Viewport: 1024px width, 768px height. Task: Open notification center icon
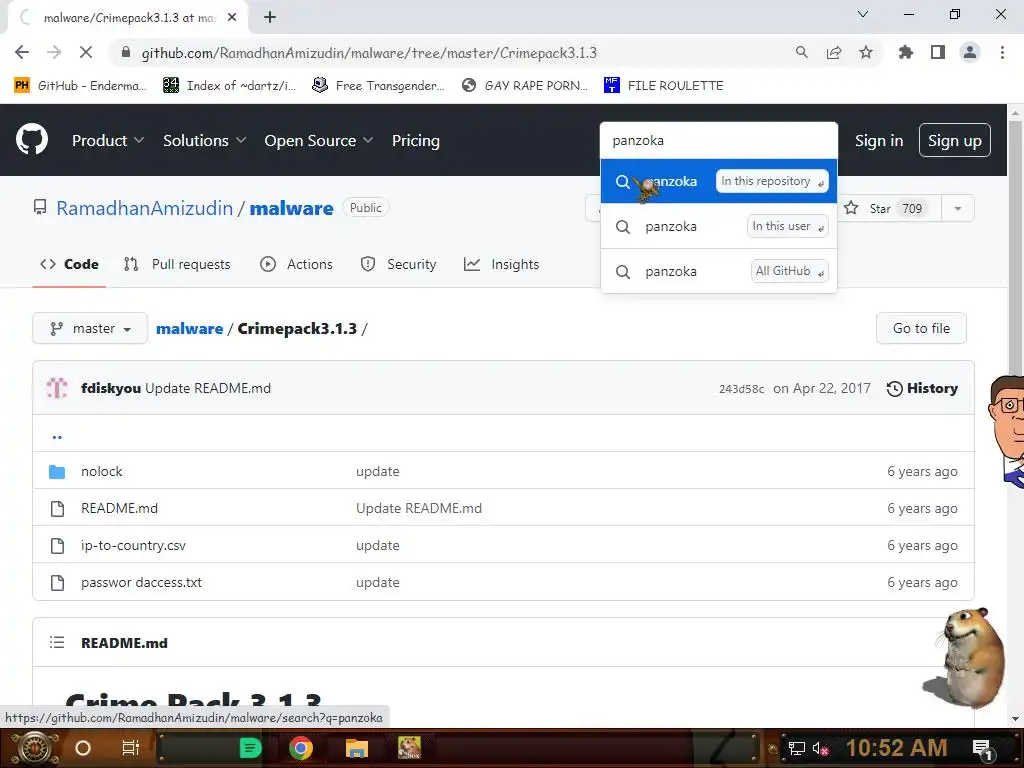982,749
